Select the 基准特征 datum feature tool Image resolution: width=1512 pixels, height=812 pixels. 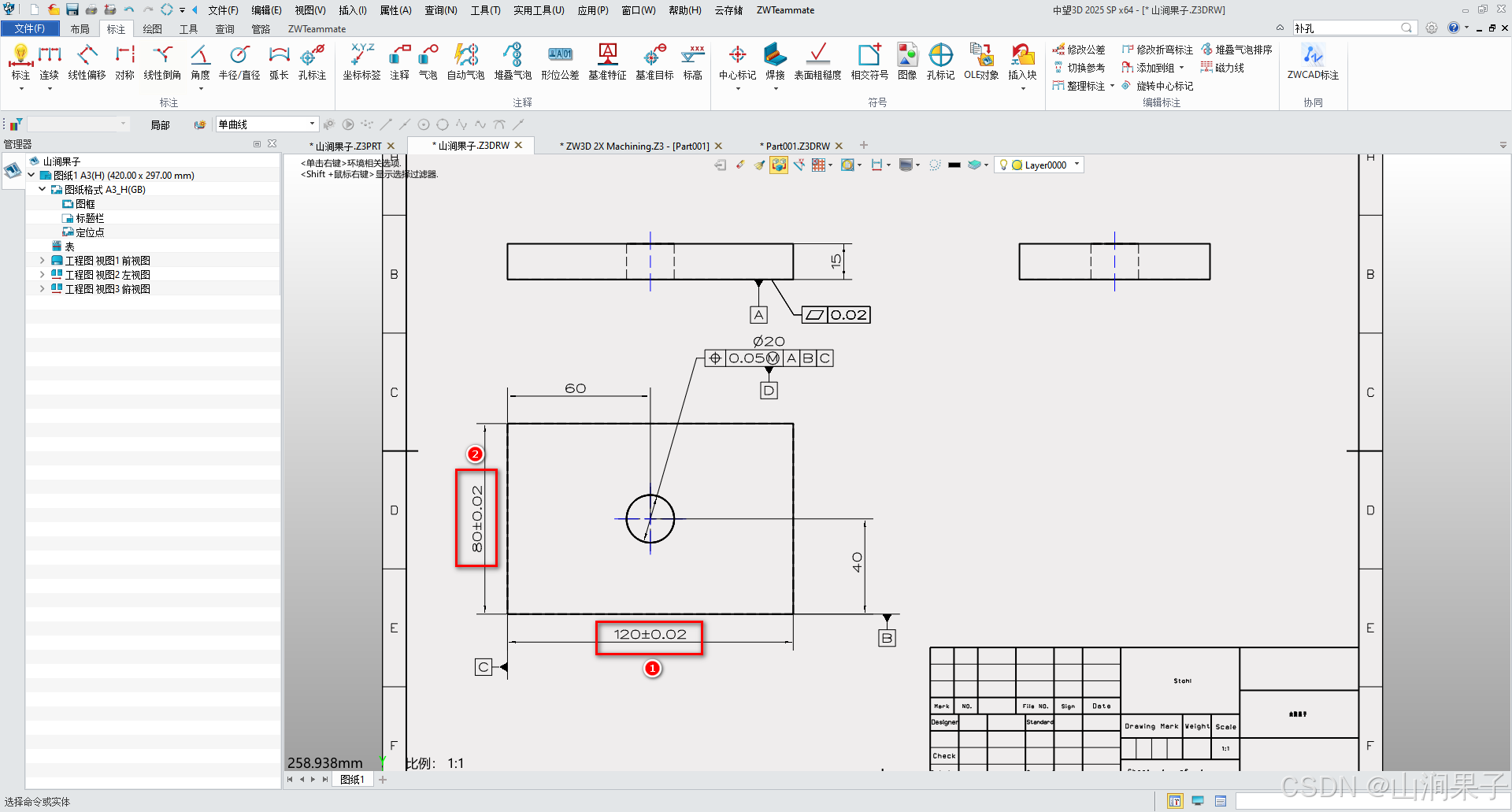607,62
